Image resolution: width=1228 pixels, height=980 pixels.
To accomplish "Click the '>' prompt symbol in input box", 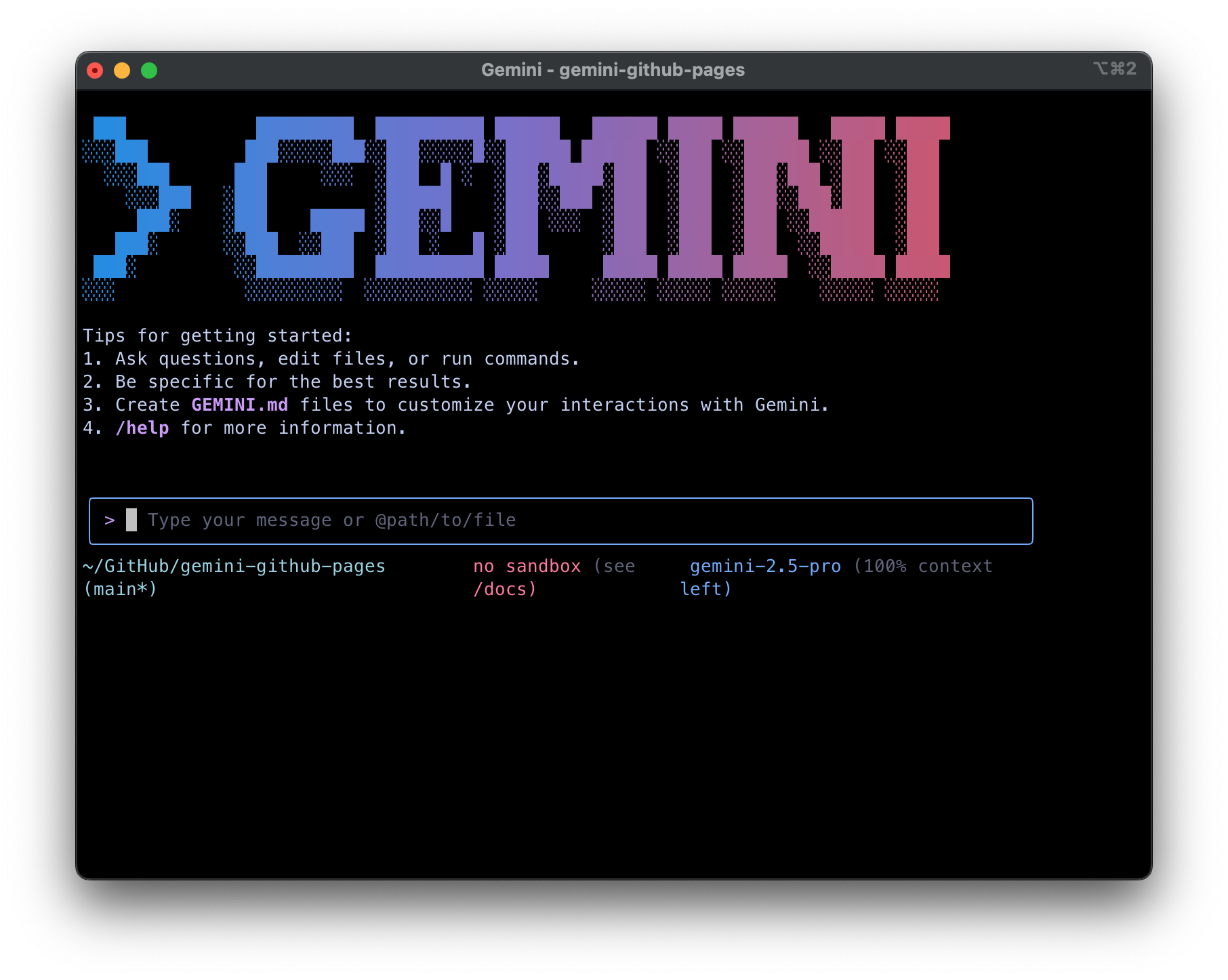I will tap(110, 520).
